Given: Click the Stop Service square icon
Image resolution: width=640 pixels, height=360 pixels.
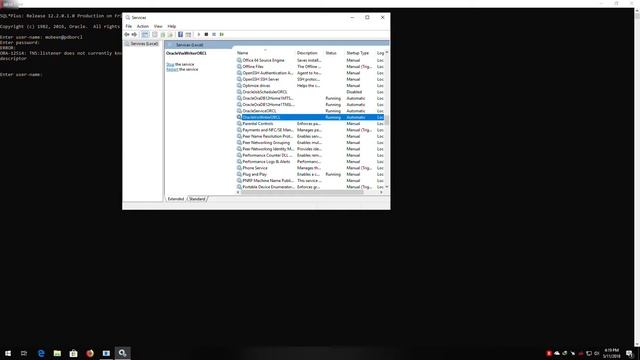Looking at the screenshot, I should pyautogui.click(x=206, y=35).
